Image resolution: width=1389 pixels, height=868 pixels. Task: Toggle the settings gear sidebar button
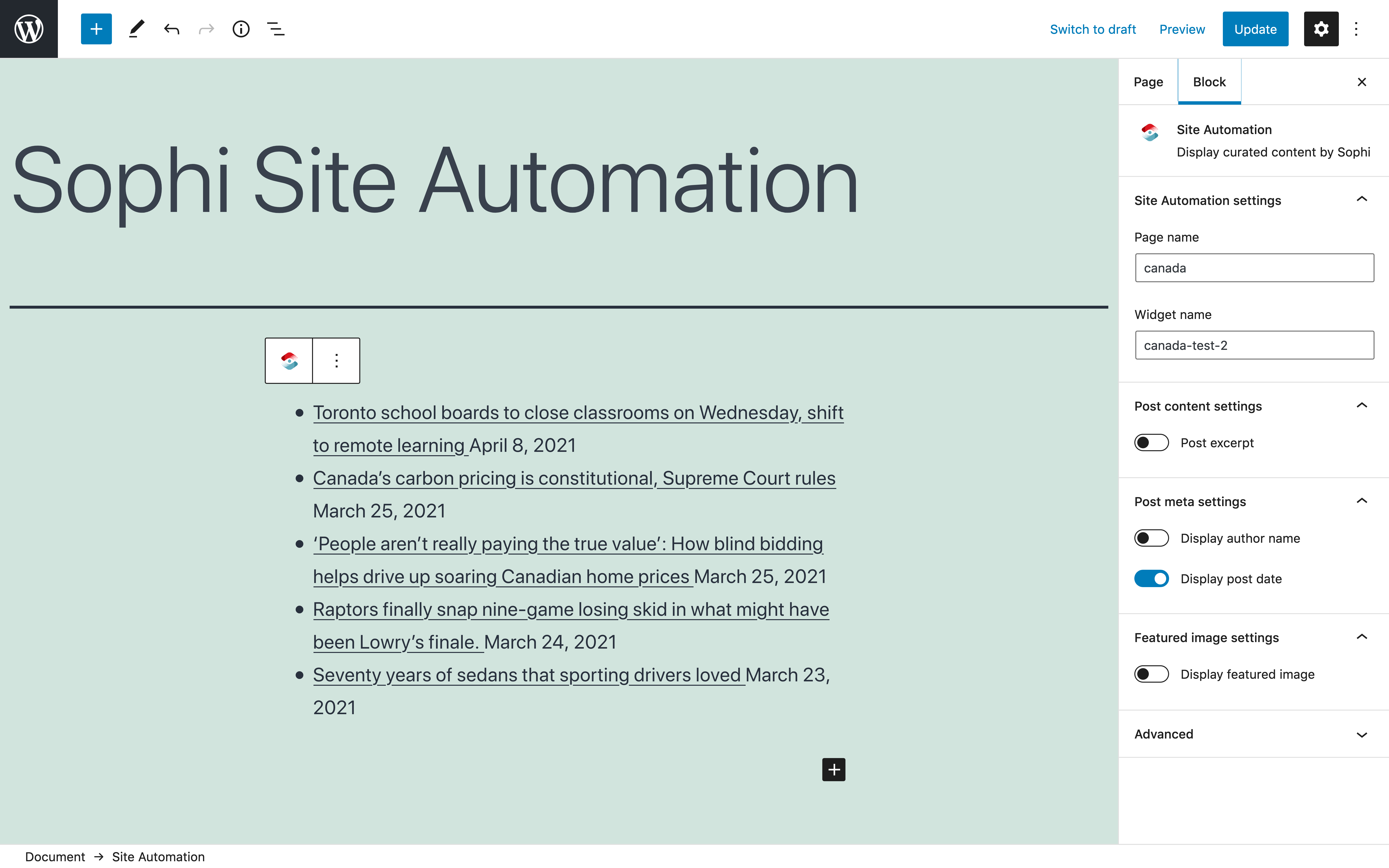pos(1321,29)
